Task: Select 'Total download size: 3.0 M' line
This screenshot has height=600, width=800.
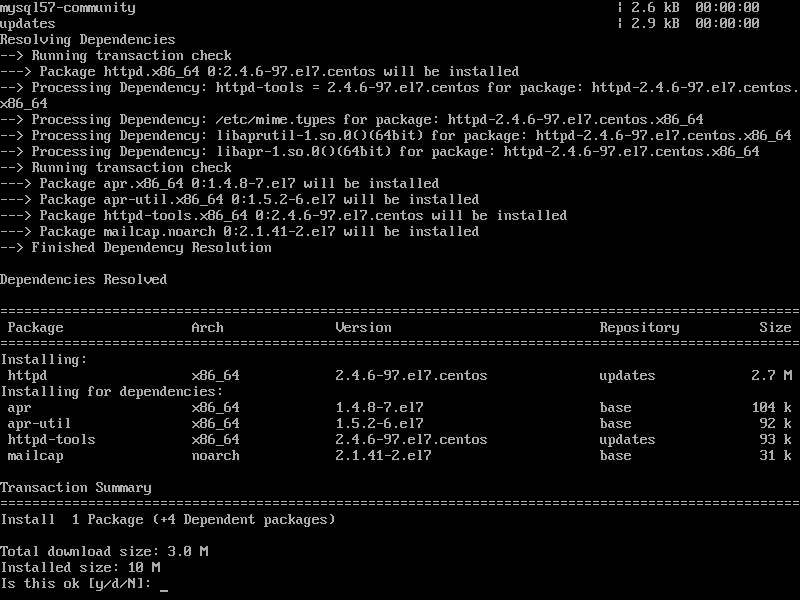Action: click(104, 552)
